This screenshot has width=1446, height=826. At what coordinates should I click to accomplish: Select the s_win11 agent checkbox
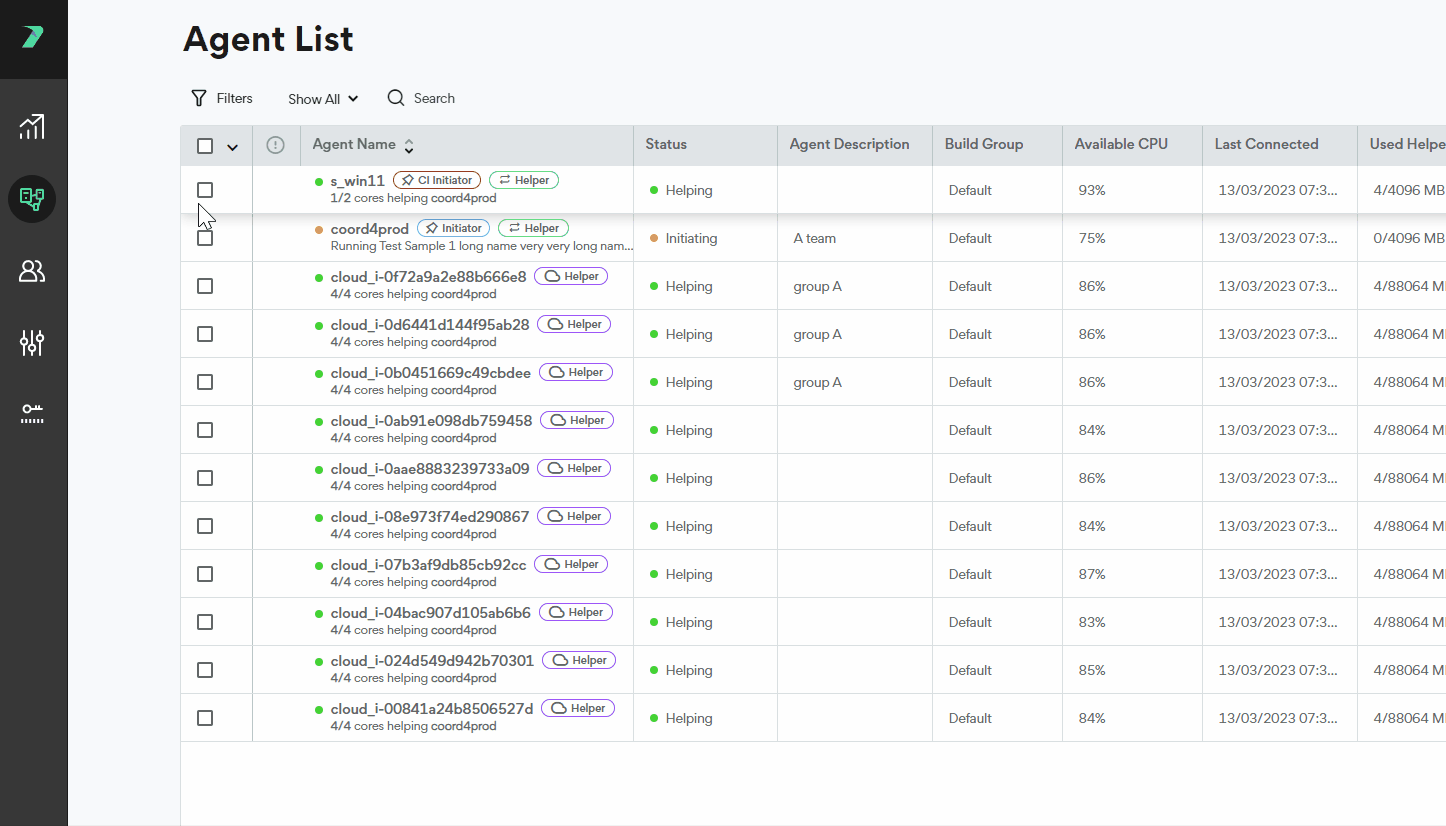point(205,190)
